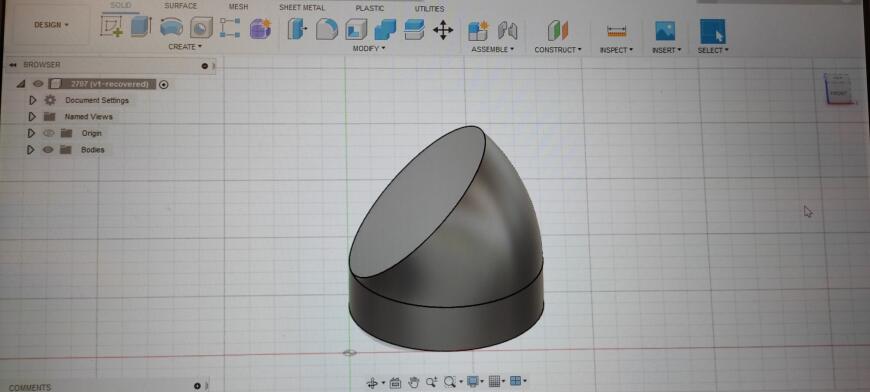Click the Fit zoom window icon
Viewport: 870px width, 392px height.
449,381
